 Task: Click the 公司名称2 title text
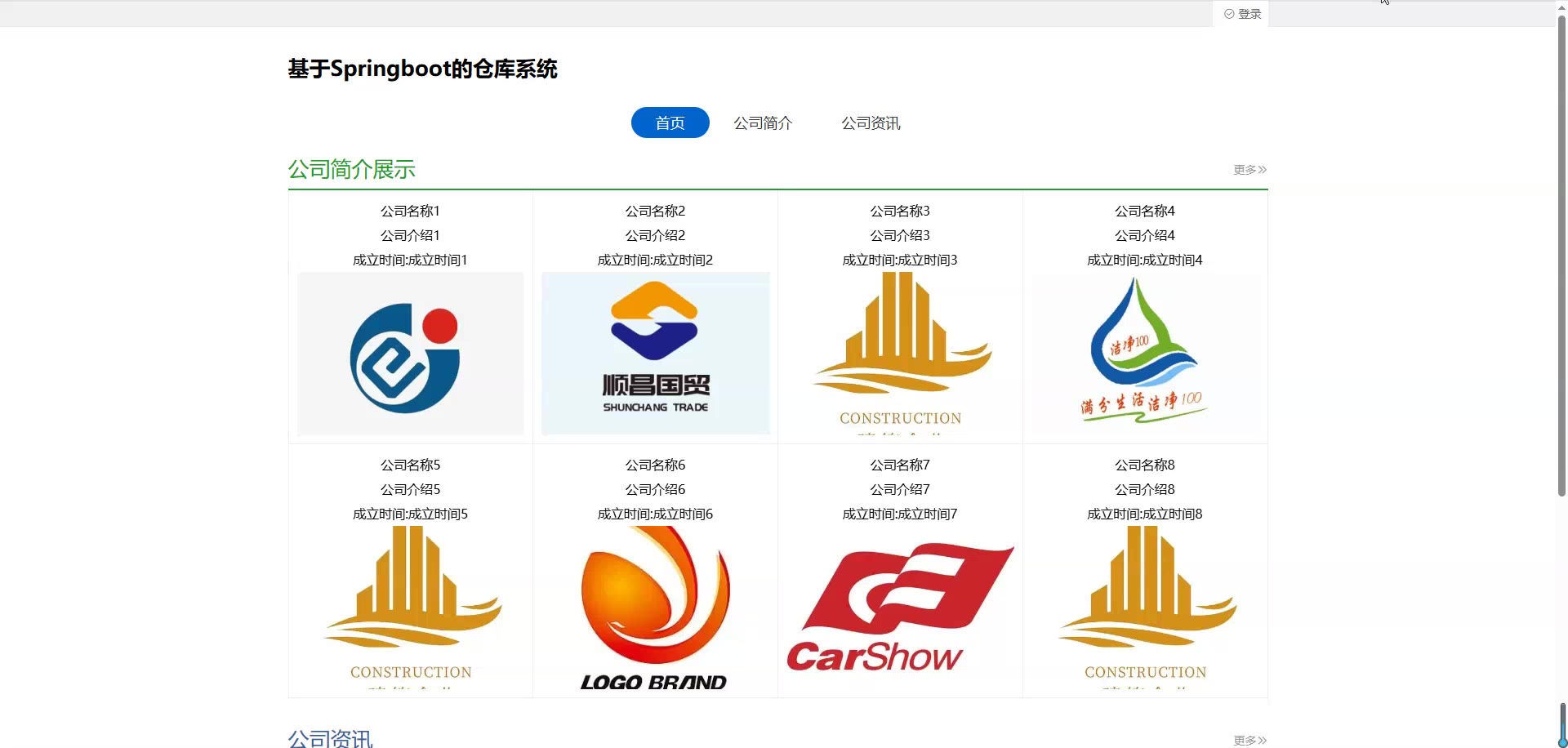coord(655,211)
